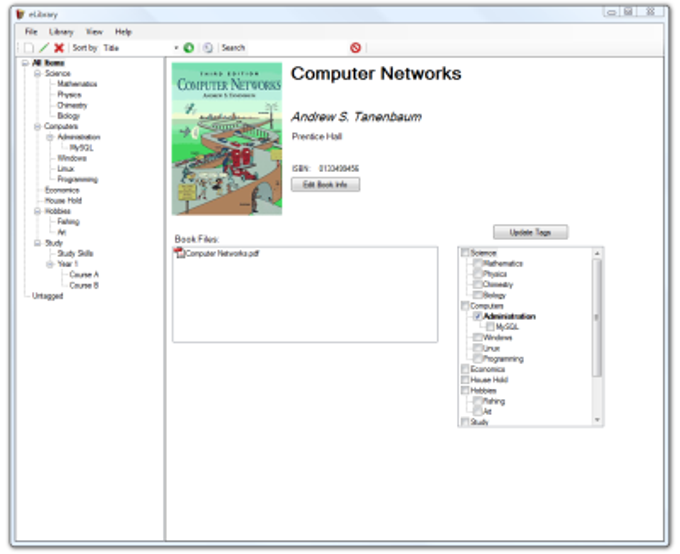Tick the Art tag checkbox

[x=477, y=411]
